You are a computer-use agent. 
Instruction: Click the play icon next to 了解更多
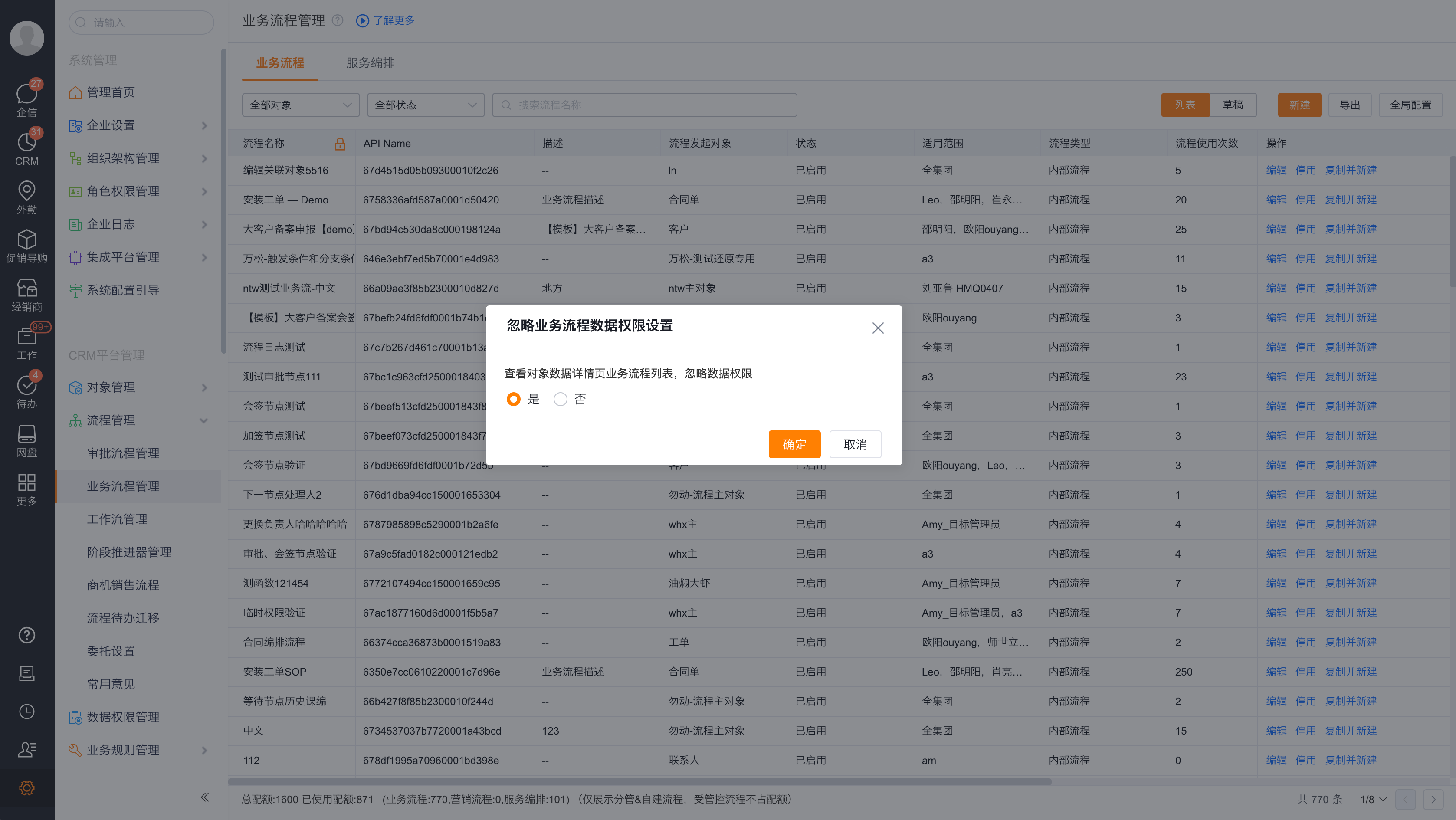(x=362, y=20)
